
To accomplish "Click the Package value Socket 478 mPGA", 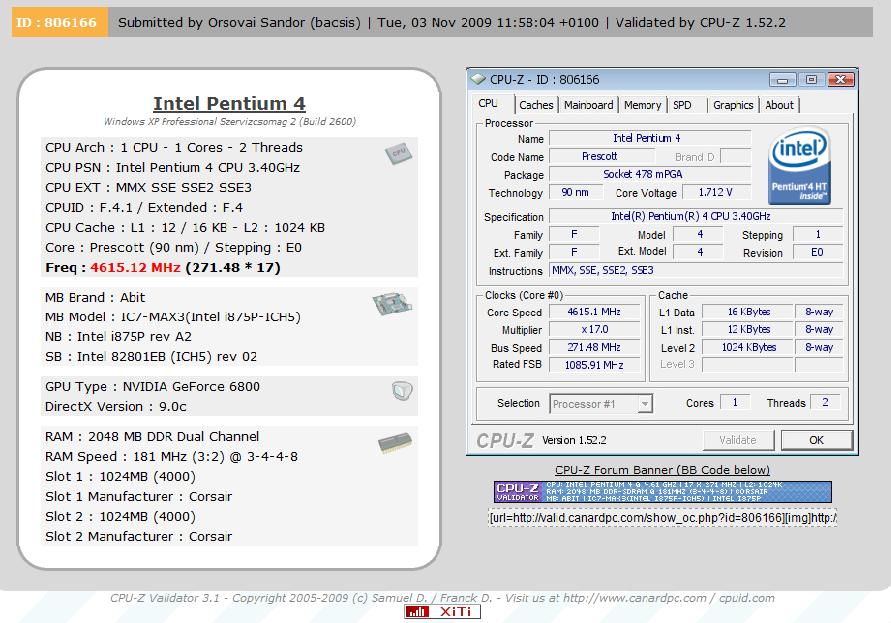I will (649, 174).
